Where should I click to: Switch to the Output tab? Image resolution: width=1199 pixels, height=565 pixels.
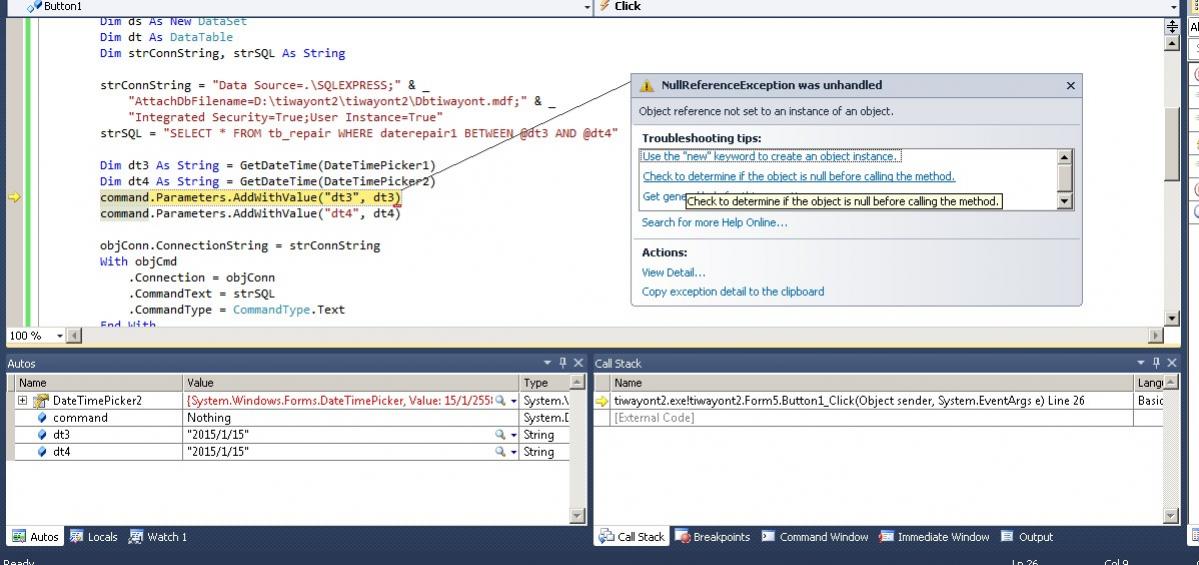(1027, 537)
